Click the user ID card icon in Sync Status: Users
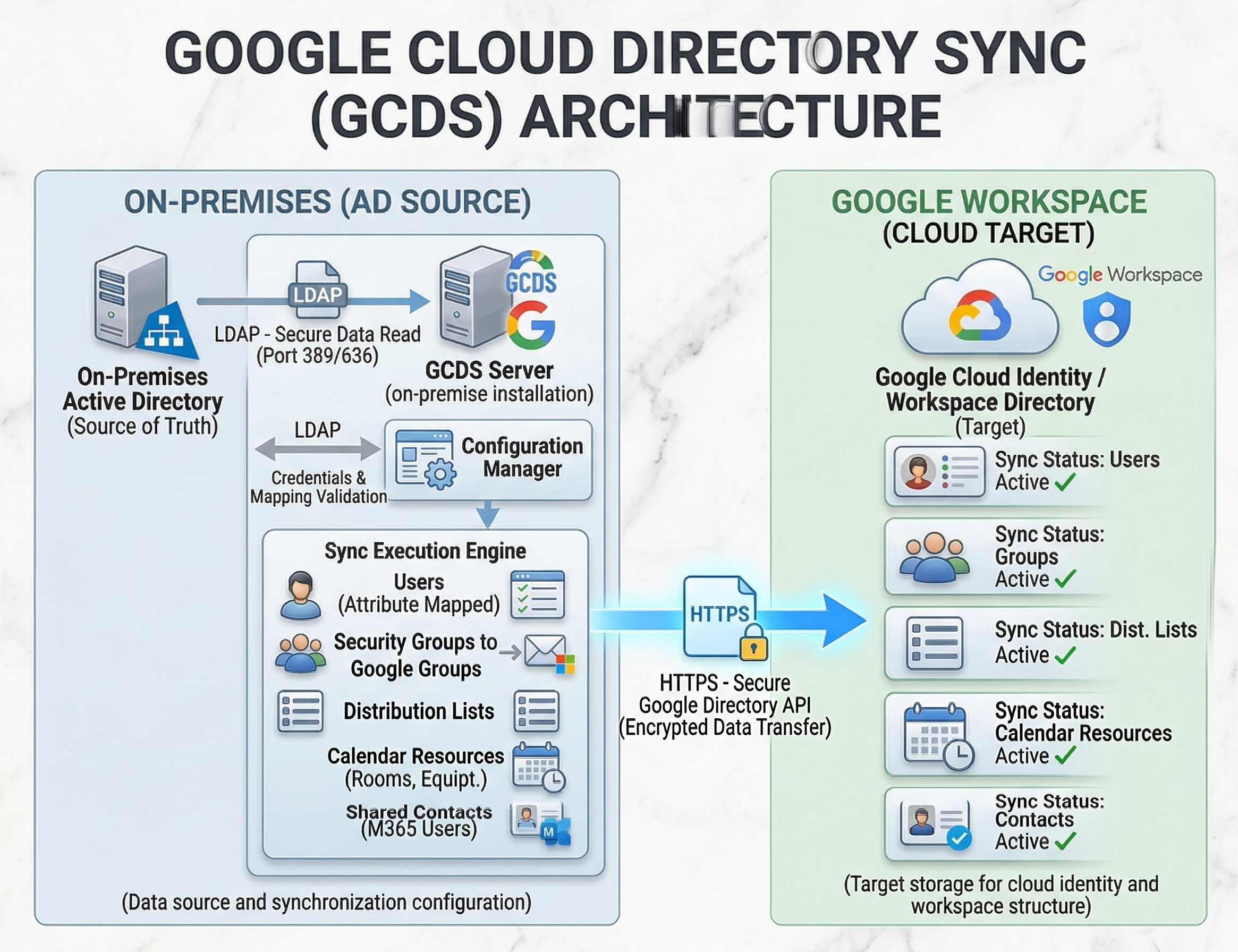1238x952 pixels. 940,471
